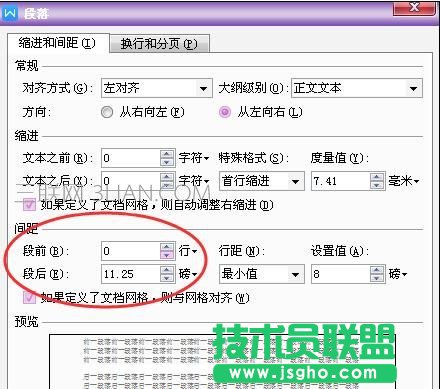This screenshot has height=389, width=440.
Task: Open the 特殊格式 首行缩进 dropdown
Action: click(262, 181)
